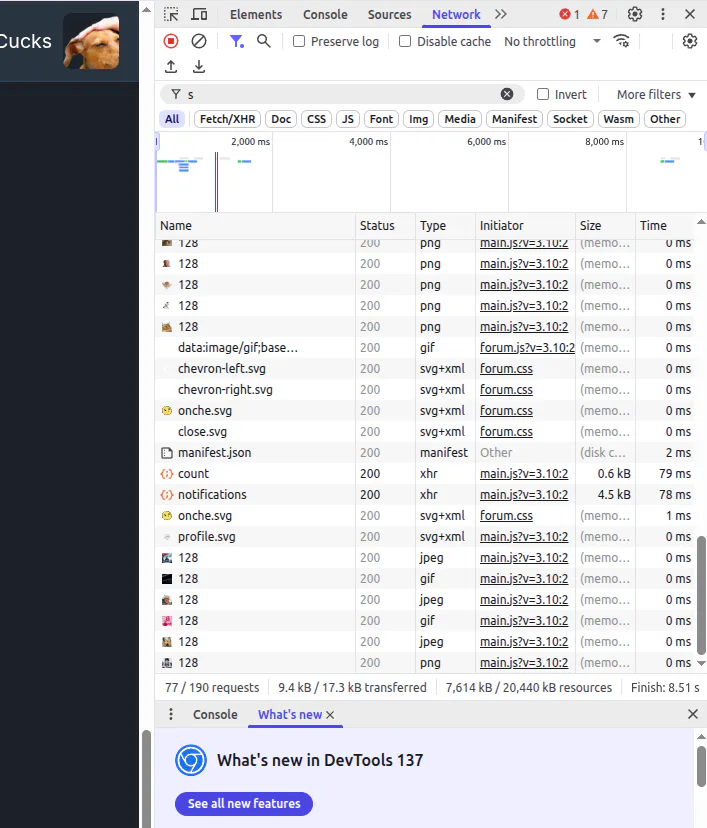Sort the table by Size column
The image size is (707, 828).
(x=605, y=225)
